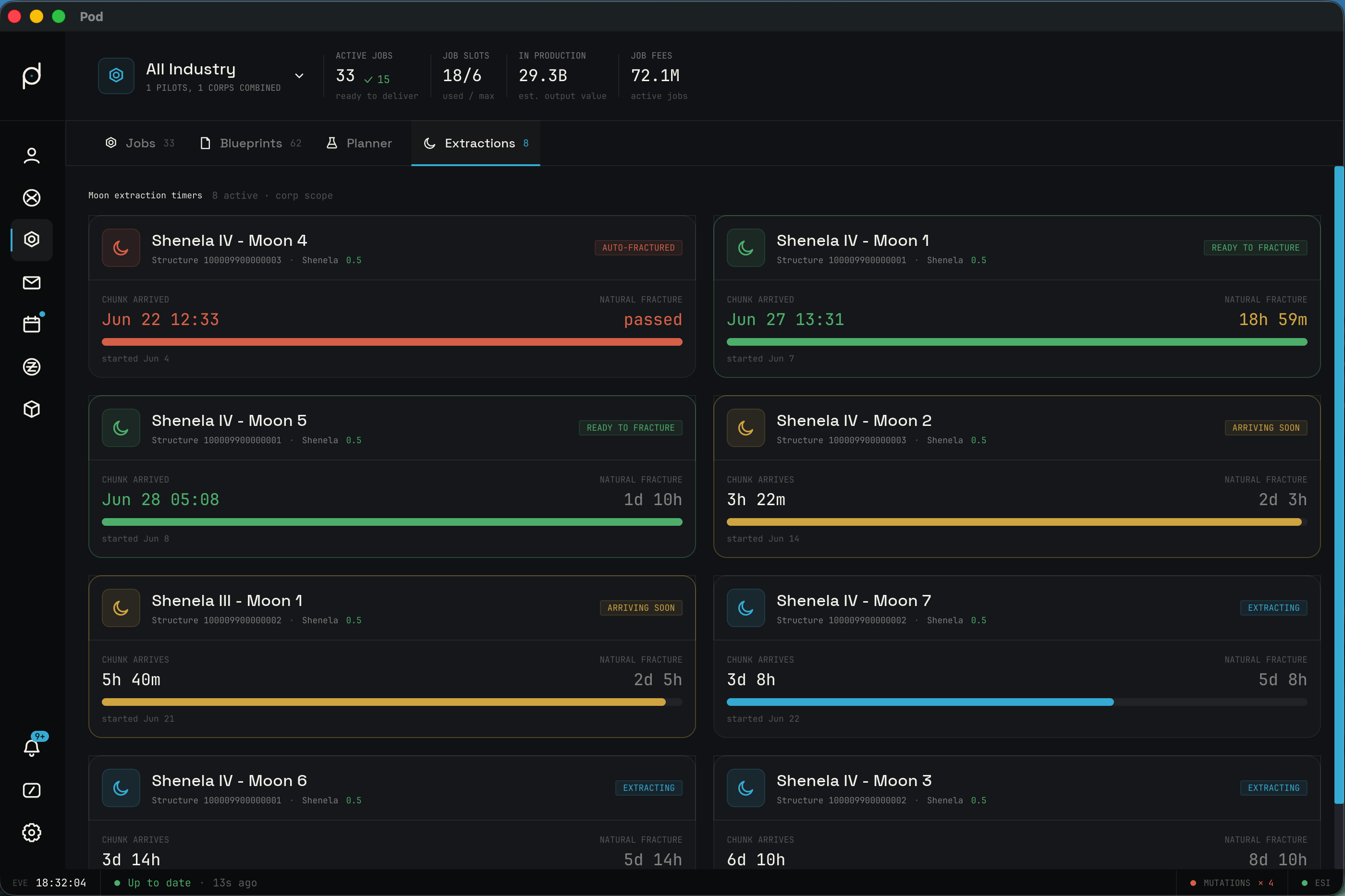1345x896 pixels.
Task: Click the Shenela IV - Moon 4 title
Action: 229,241
